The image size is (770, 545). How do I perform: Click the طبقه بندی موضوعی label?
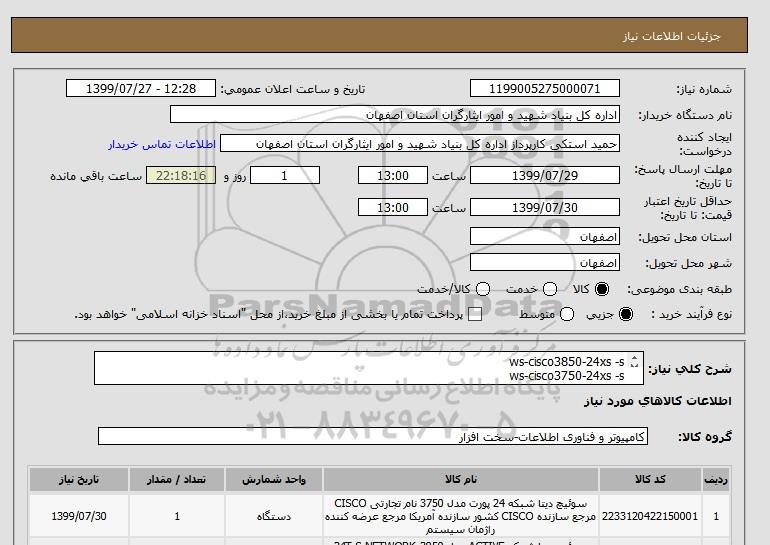680,289
